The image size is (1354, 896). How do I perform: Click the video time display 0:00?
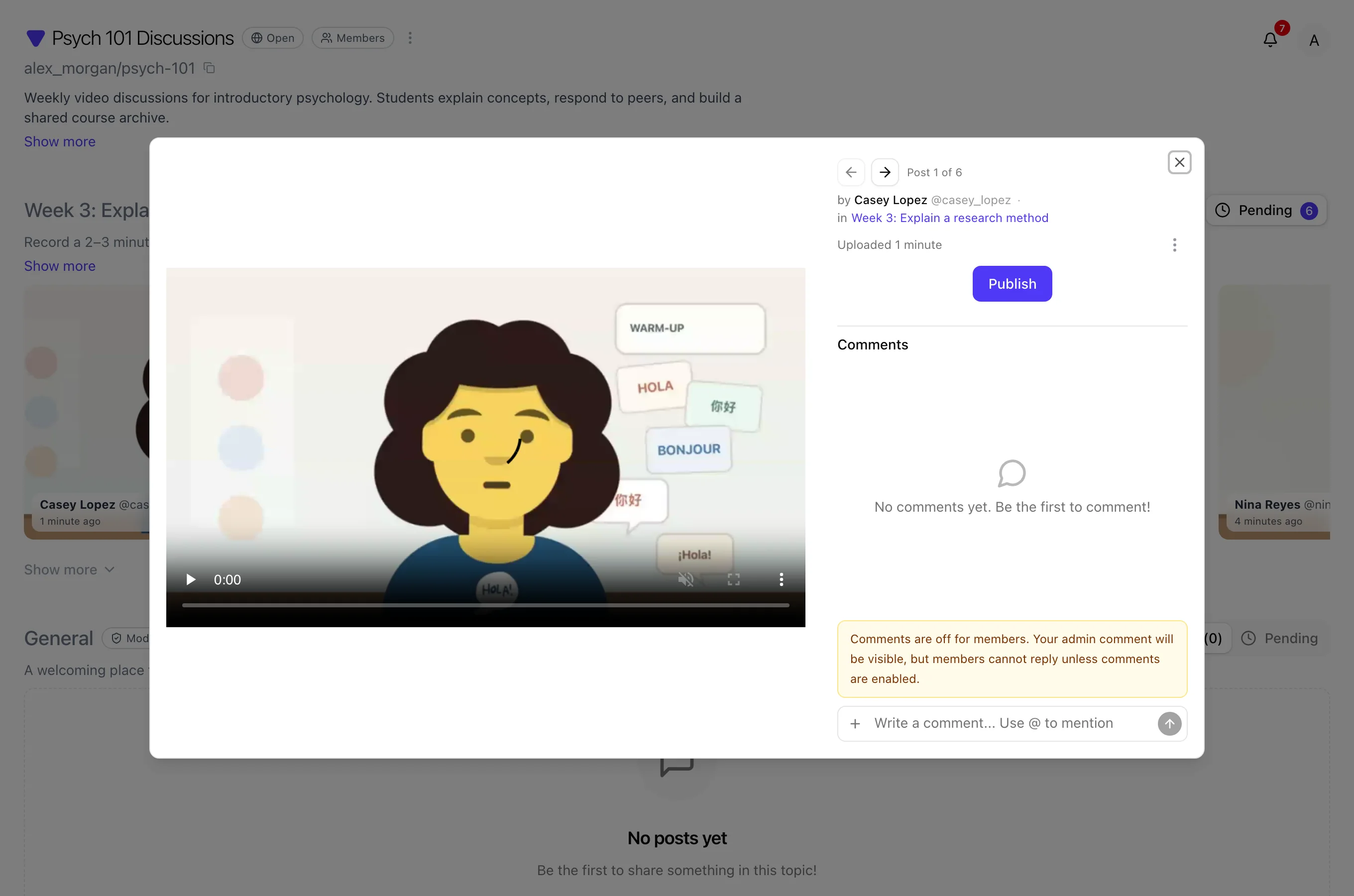(x=227, y=580)
